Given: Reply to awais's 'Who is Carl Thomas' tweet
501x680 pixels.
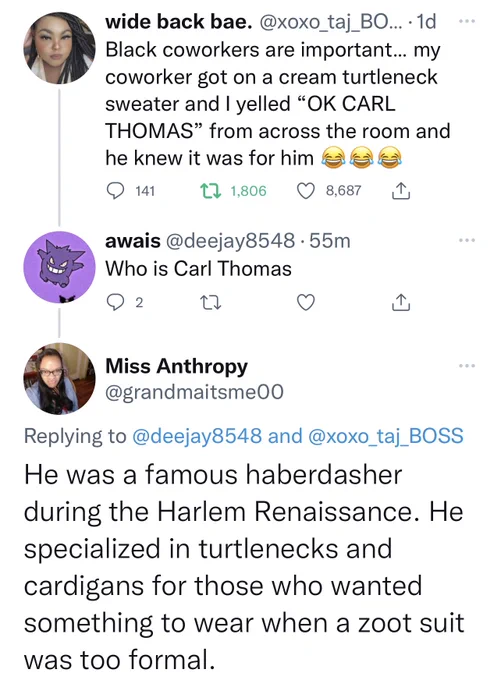Looking at the screenshot, I should coord(115,302).
